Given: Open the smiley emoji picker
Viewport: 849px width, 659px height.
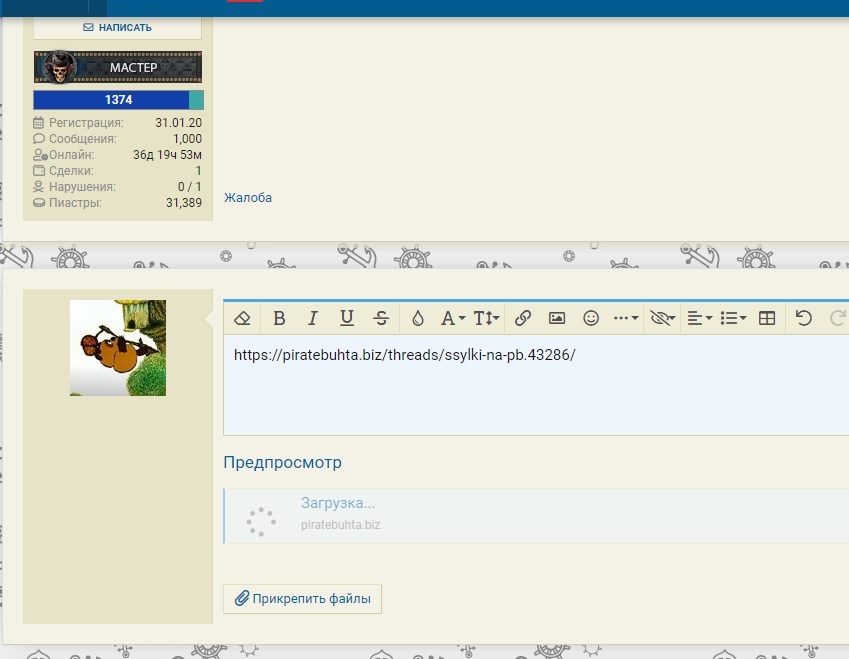Looking at the screenshot, I should pyautogui.click(x=591, y=318).
